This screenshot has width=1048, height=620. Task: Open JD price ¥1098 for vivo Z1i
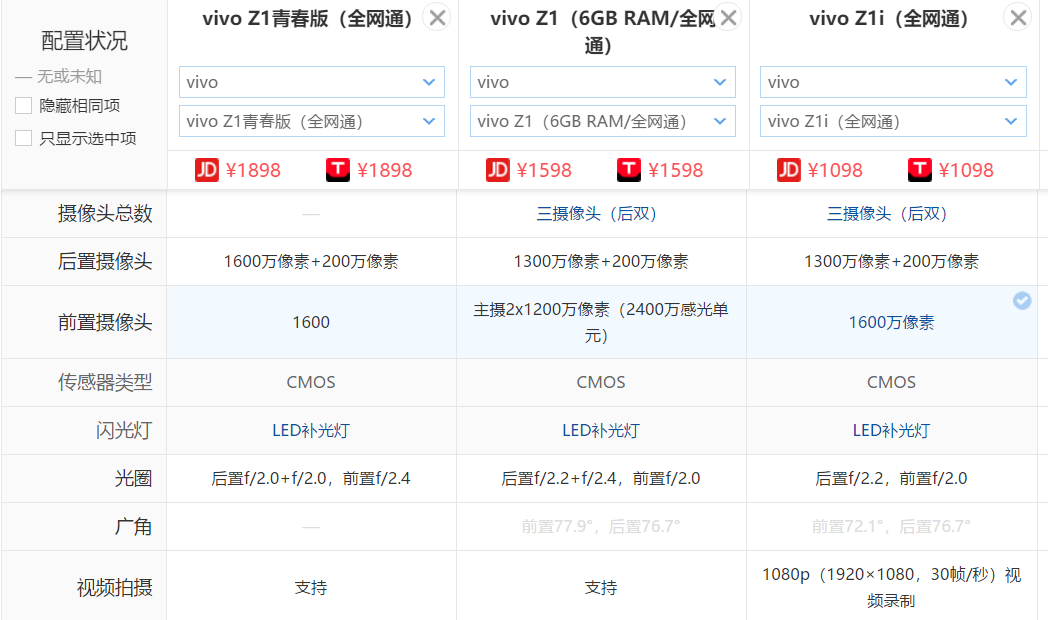click(835, 170)
